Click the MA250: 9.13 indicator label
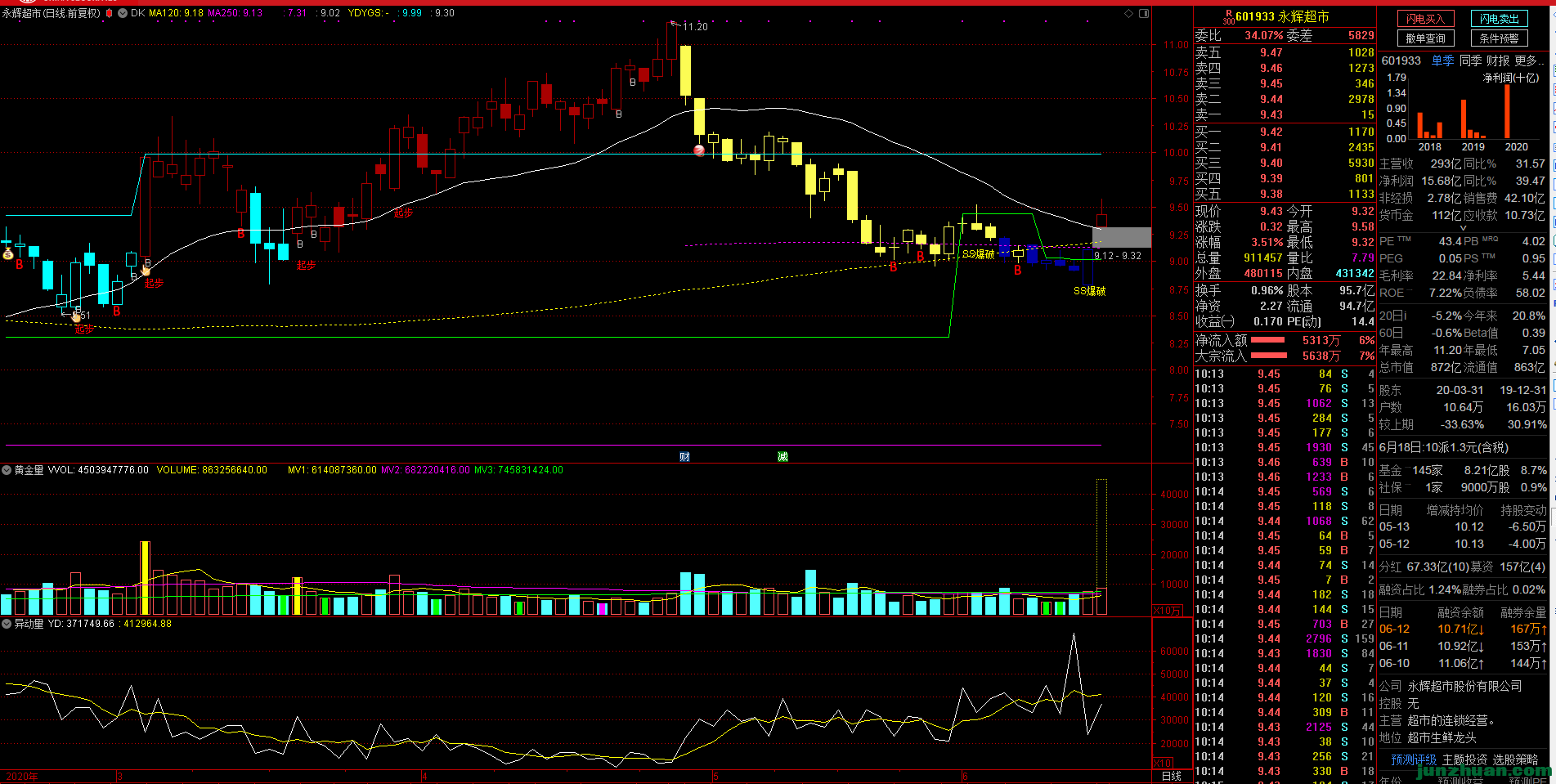Screen dimensions: 1556x784 tap(235, 13)
